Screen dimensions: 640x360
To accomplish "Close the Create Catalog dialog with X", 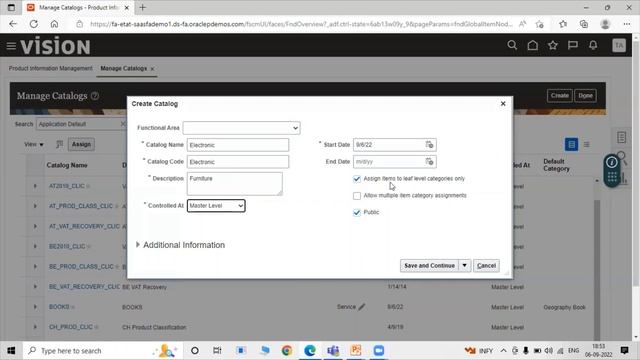I will (503, 104).
